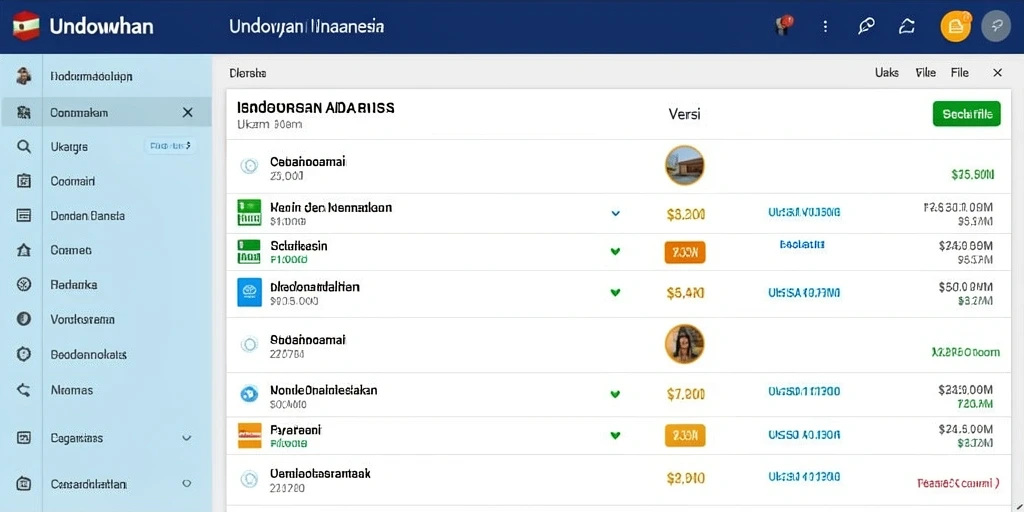Select the radio circle beside Cebahooamai
The height and width of the screenshot is (512, 1024).
click(249, 166)
